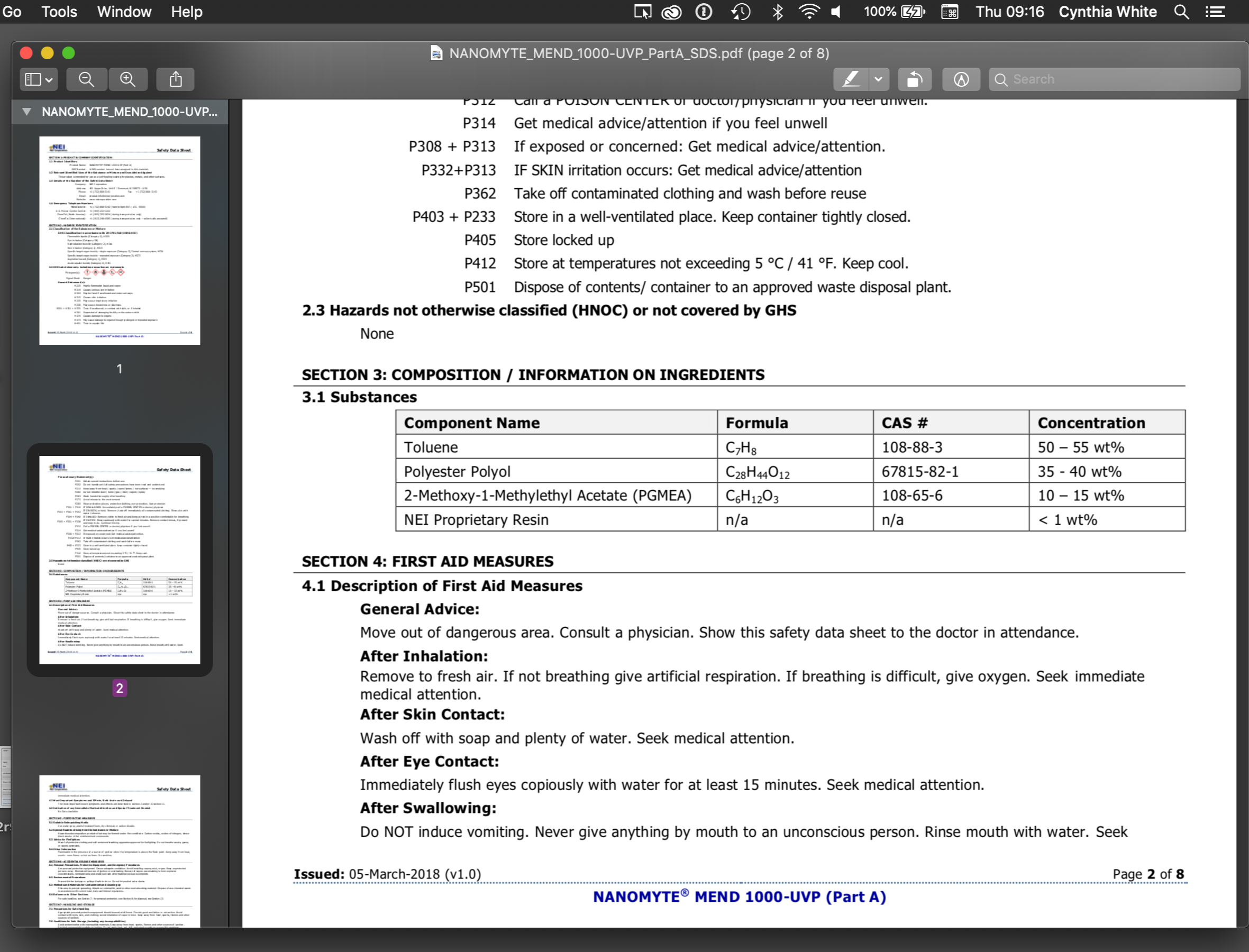Select the highlight pen tool

tap(851, 79)
